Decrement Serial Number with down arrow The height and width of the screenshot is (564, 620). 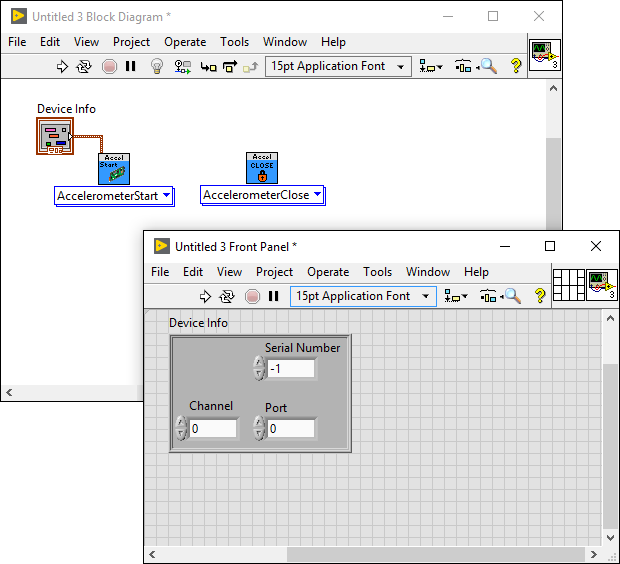[x=259, y=374]
